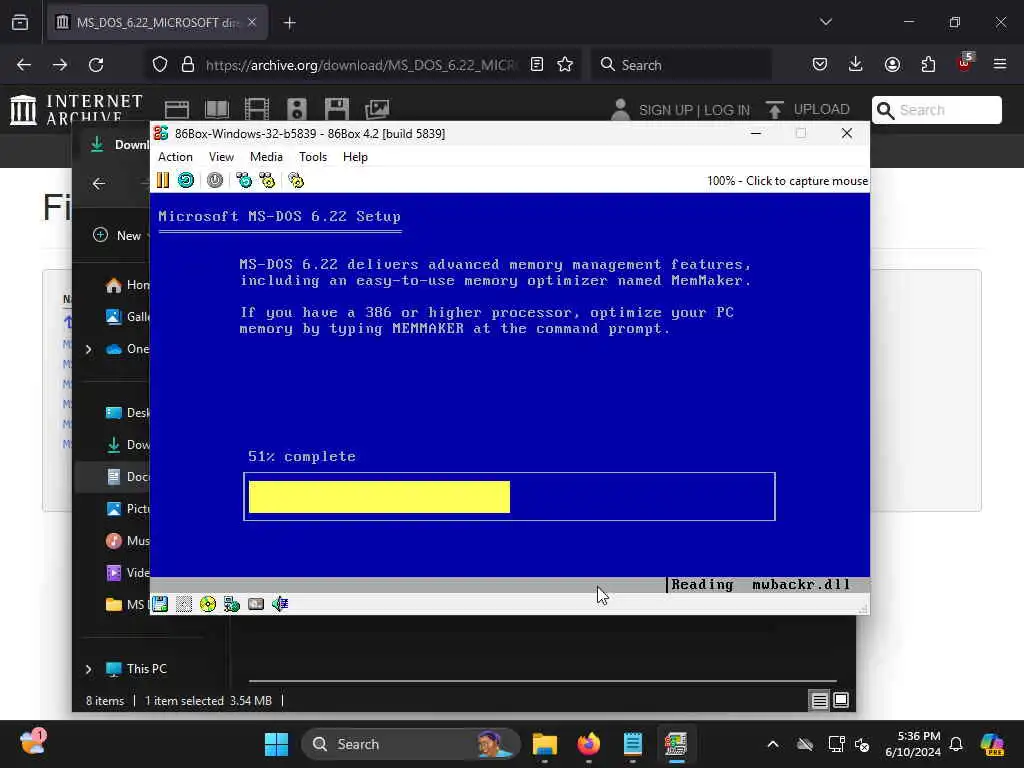1024x768 pixels.
Task: Open the Action menu in 86Box
Action: point(175,157)
